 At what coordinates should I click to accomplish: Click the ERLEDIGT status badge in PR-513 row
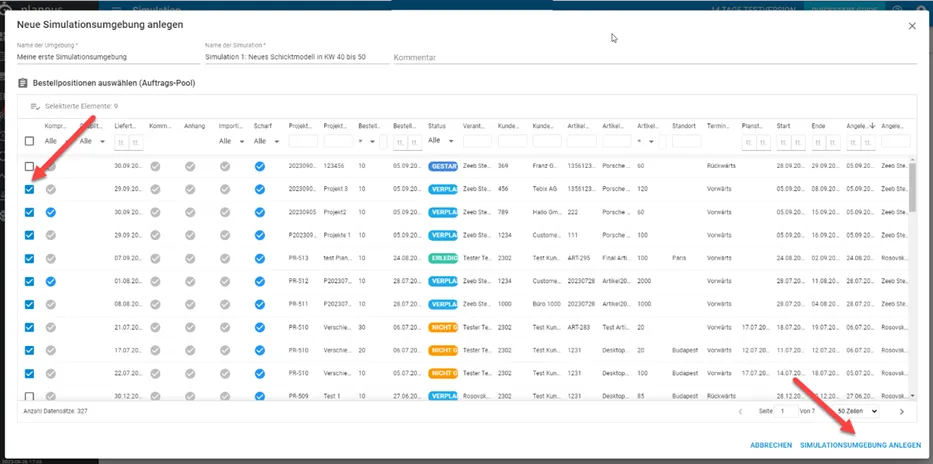pos(443,258)
